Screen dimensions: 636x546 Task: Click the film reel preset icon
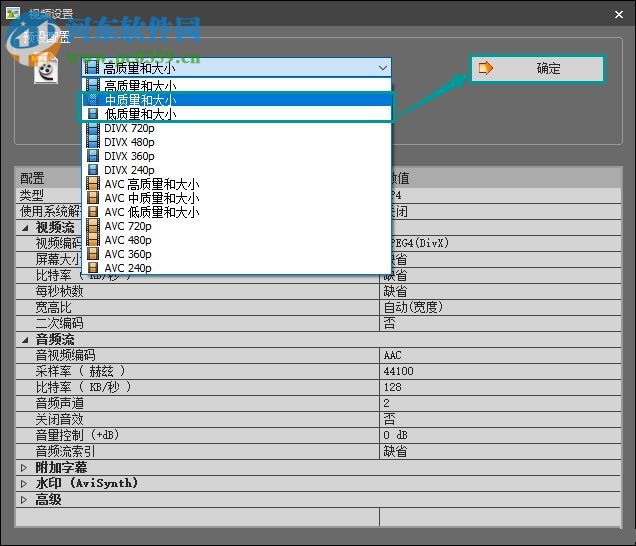[x=46, y=70]
